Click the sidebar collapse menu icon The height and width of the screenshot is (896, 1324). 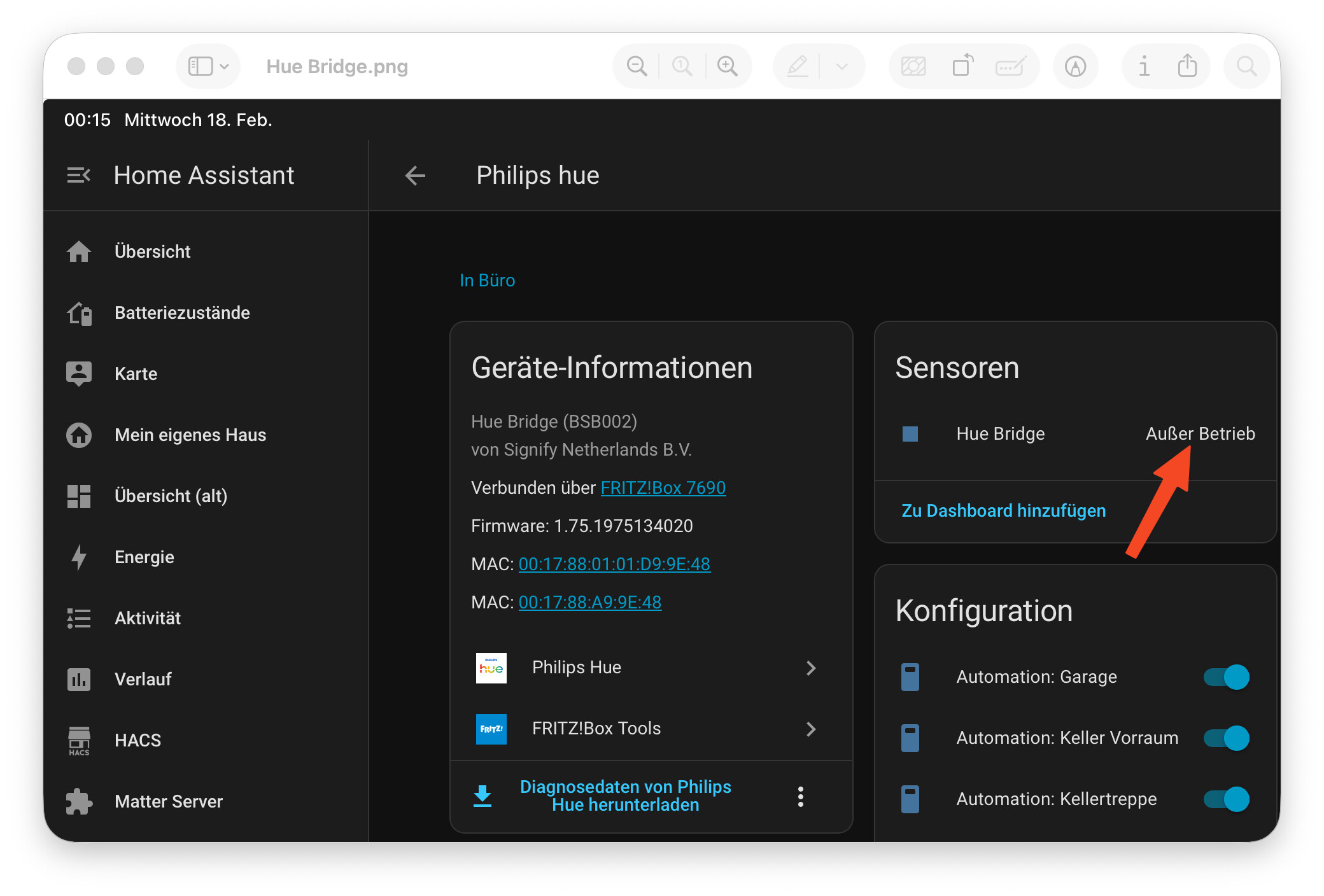79,175
